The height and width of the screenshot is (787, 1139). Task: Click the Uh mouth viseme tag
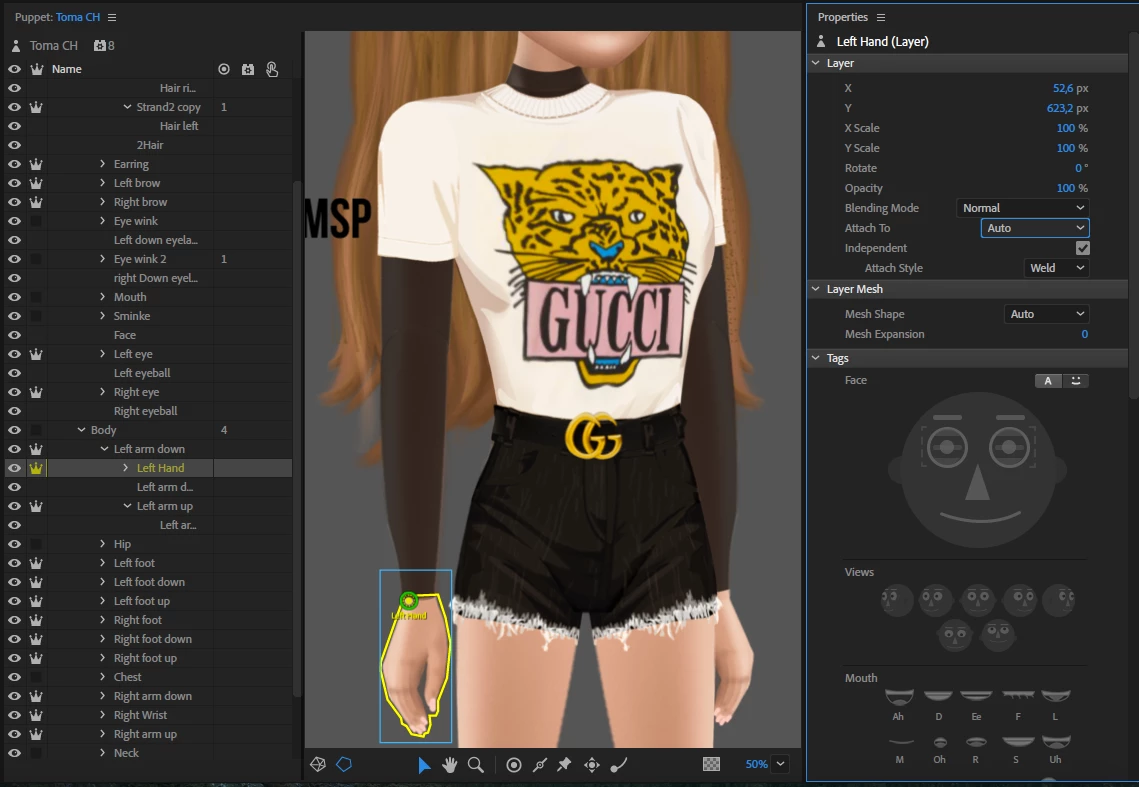click(1055, 742)
